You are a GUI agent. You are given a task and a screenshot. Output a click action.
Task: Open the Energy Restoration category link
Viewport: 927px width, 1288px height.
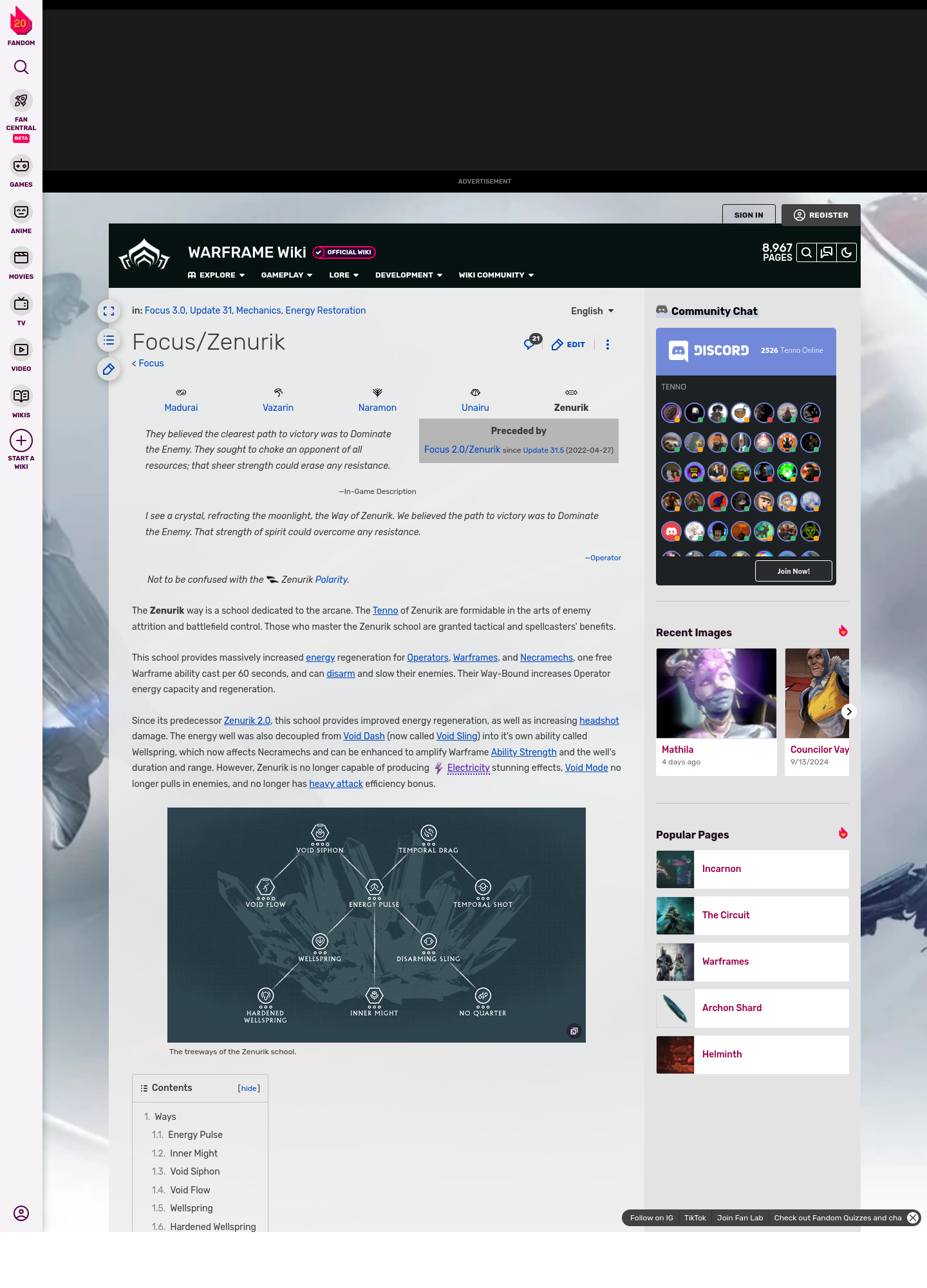point(326,310)
